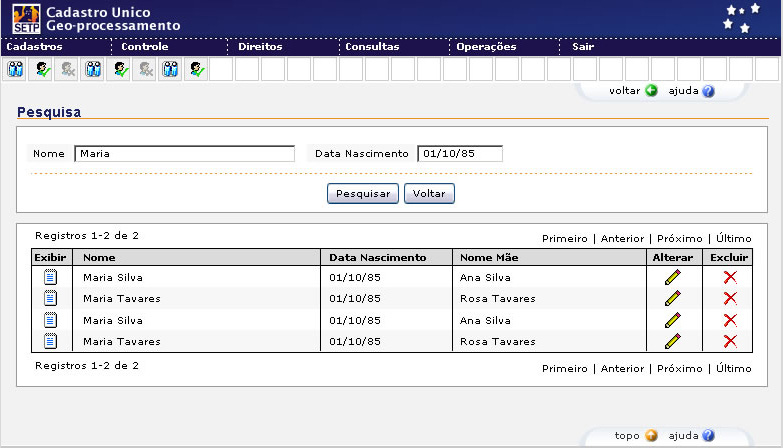The height and width of the screenshot is (448, 783).
Task: Click the green voltar arrow icon at top right
Action: click(x=651, y=90)
